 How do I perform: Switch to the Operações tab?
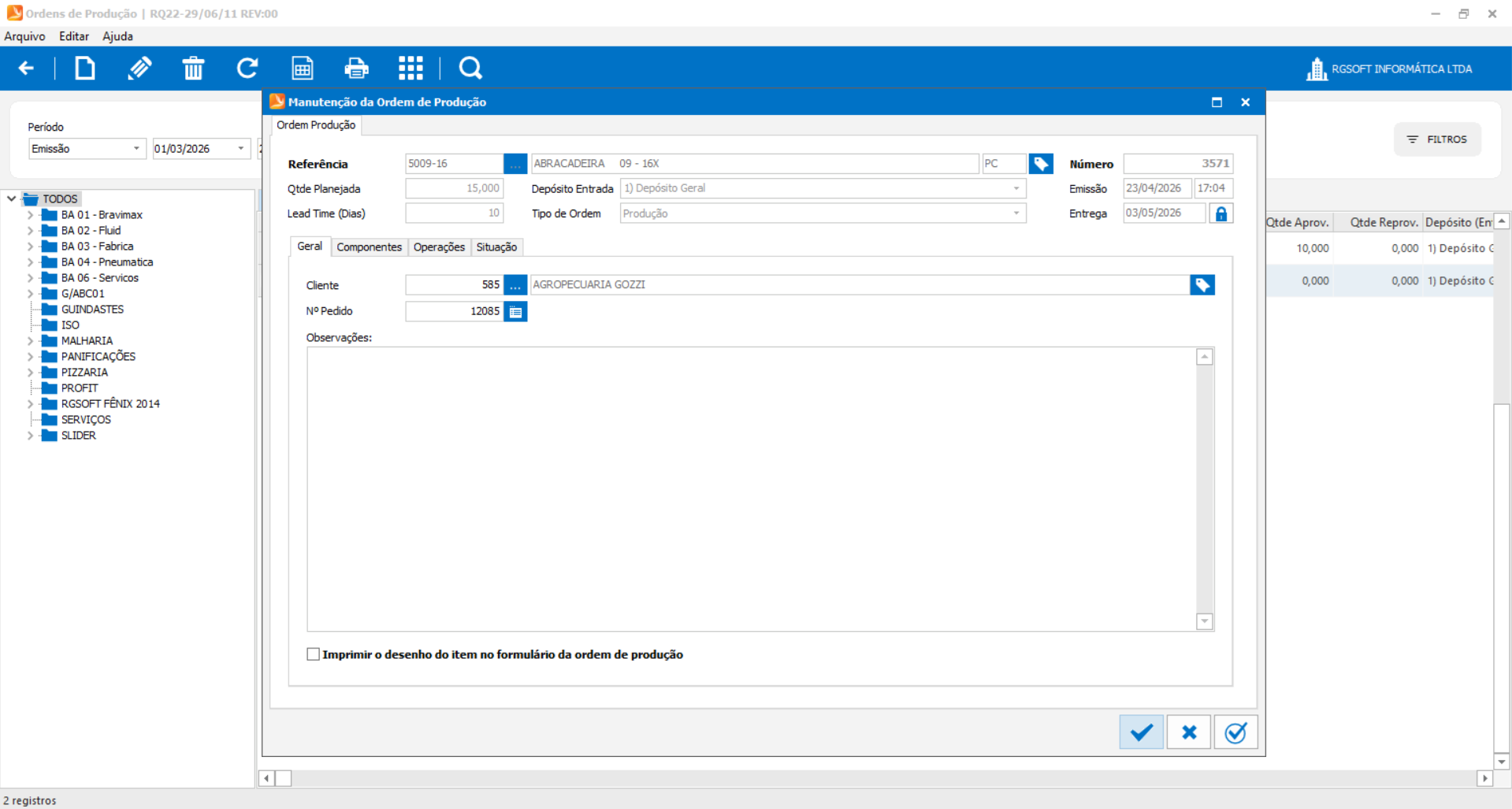click(439, 247)
